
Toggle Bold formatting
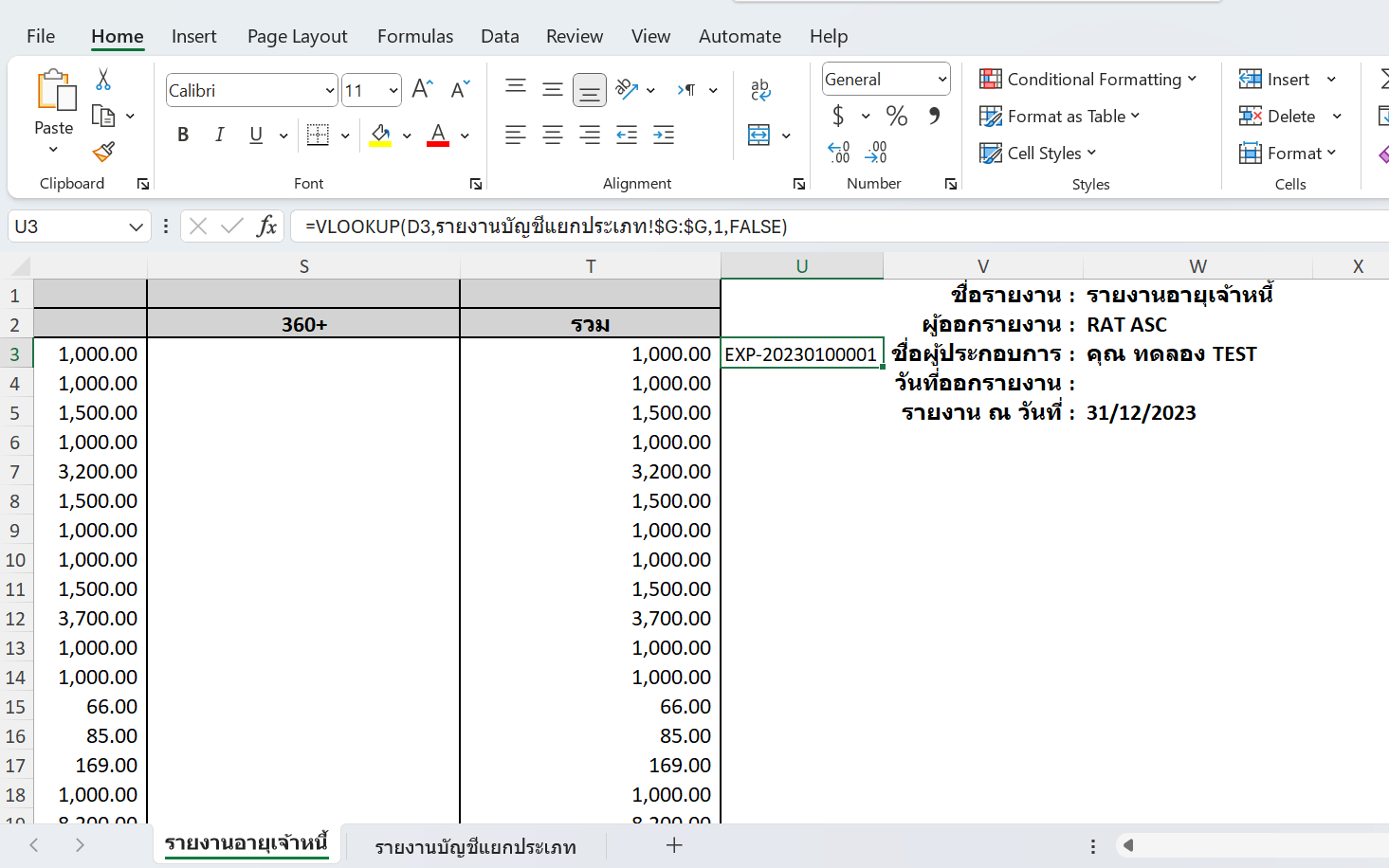click(x=183, y=135)
